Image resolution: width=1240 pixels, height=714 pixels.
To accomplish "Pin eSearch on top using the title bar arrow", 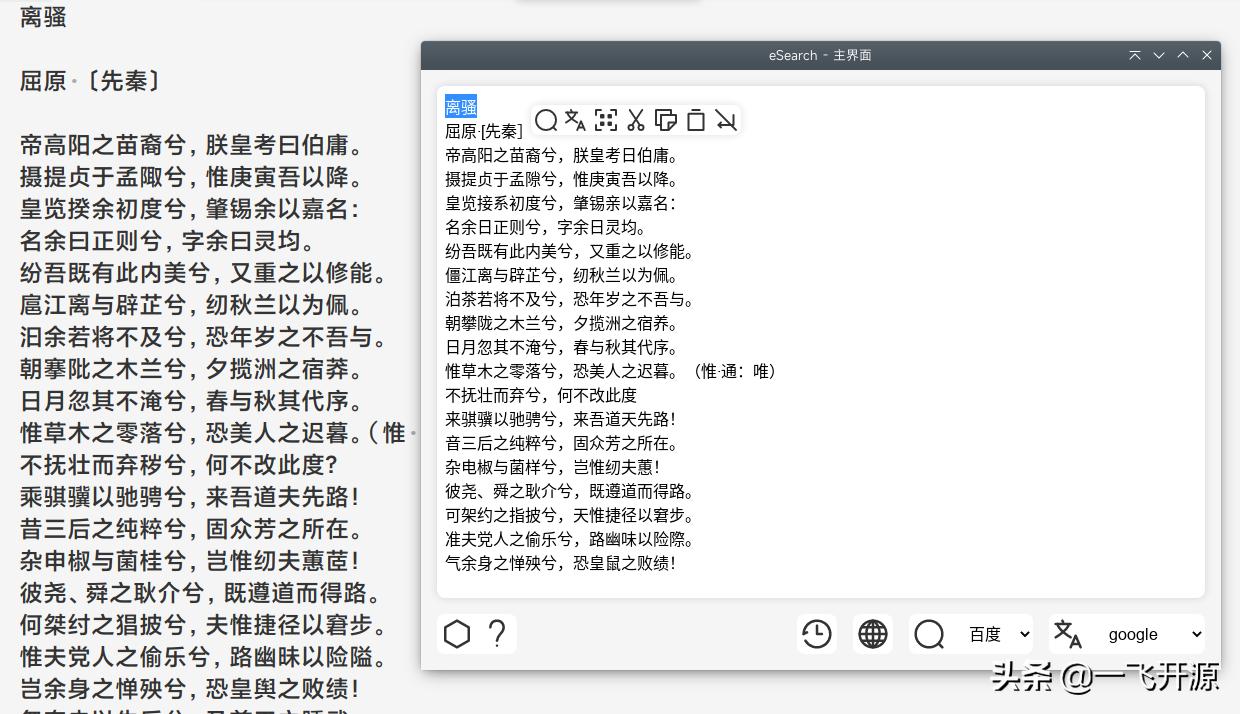I will [1134, 55].
